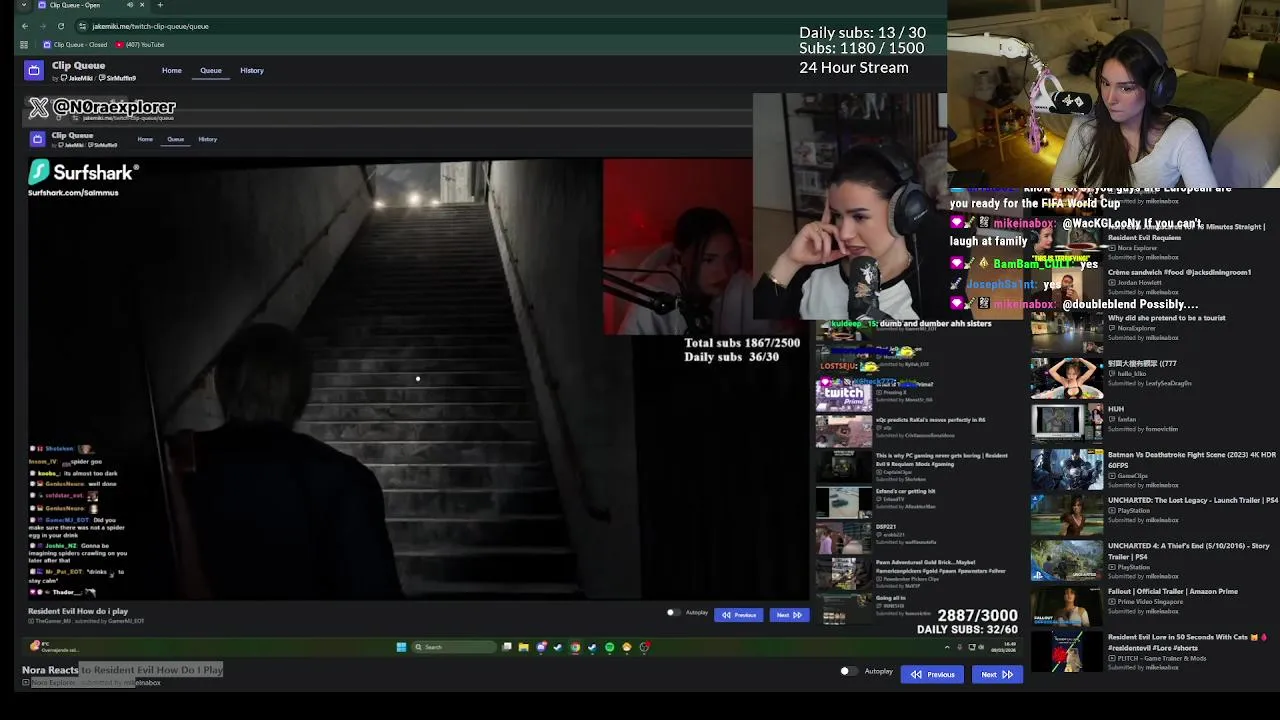Switch to the Queue tab in outer nav
Screen dimensions: 1280x720
point(211,71)
